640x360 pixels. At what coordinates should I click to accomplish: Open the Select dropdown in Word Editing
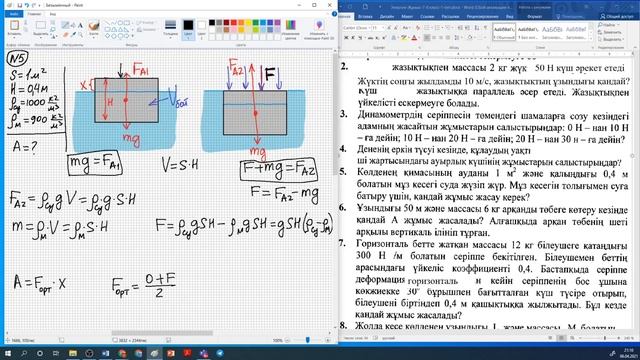611,39
